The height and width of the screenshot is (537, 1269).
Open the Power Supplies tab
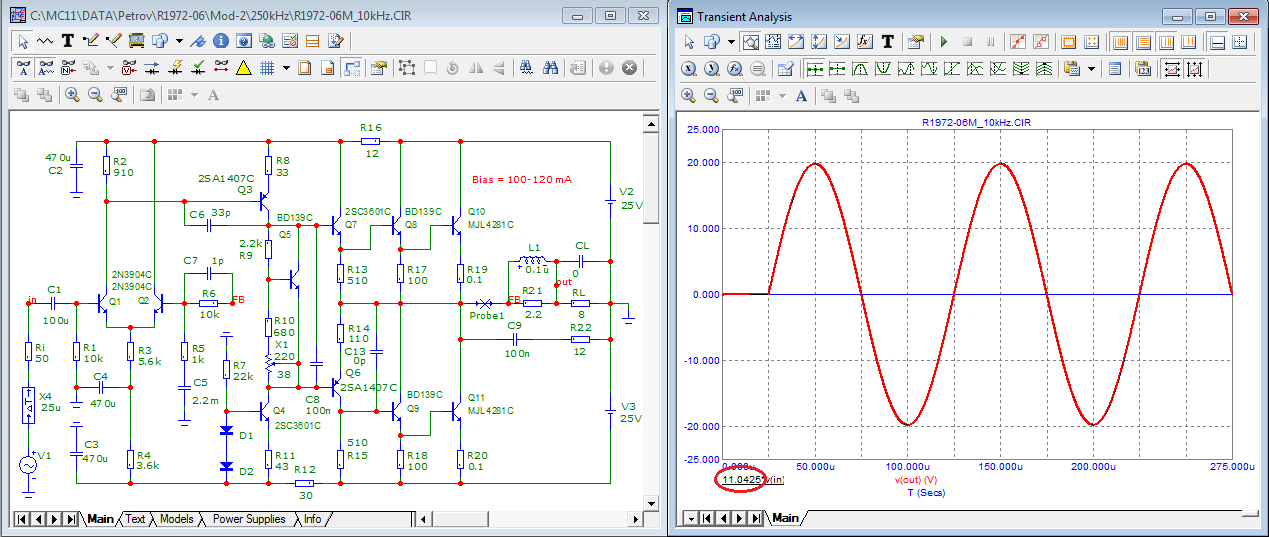pos(249,519)
